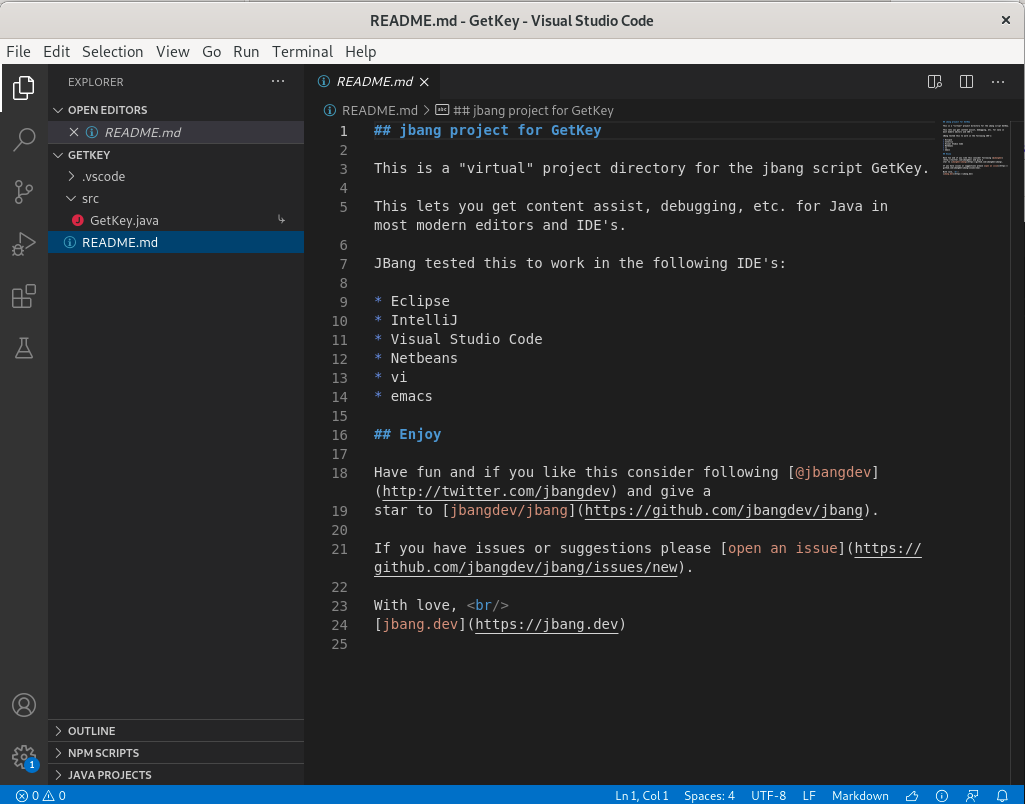
Task: Expand the Outline section
Action: [x=176, y=731]
